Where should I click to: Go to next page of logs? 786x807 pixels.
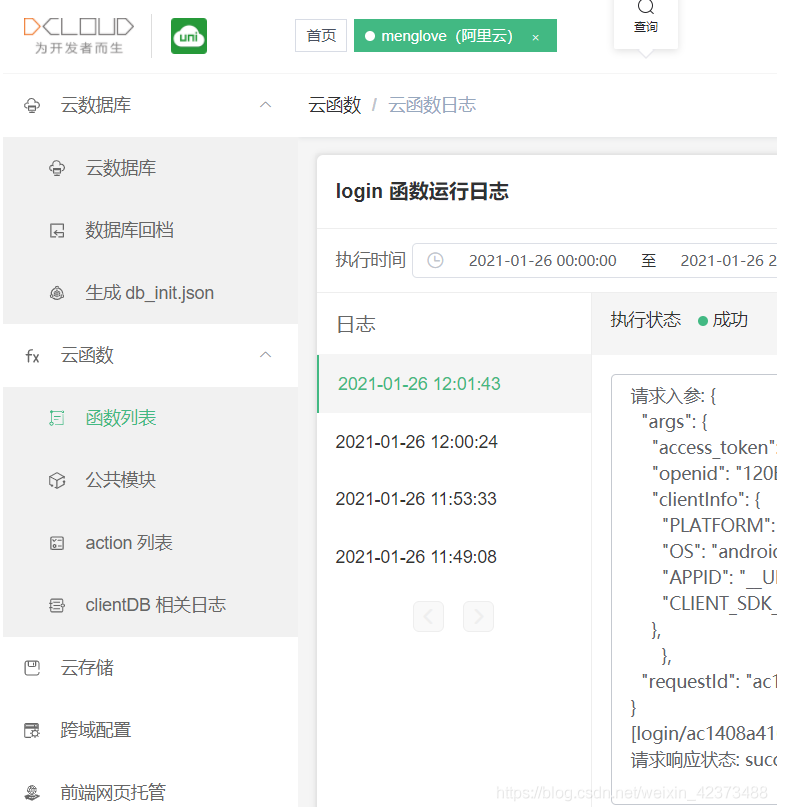(x=478, y=616)
